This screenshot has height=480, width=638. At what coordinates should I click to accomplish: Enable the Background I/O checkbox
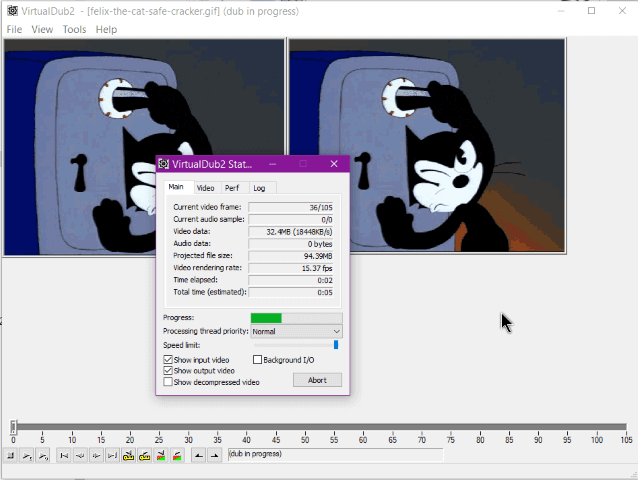point(257,360)
